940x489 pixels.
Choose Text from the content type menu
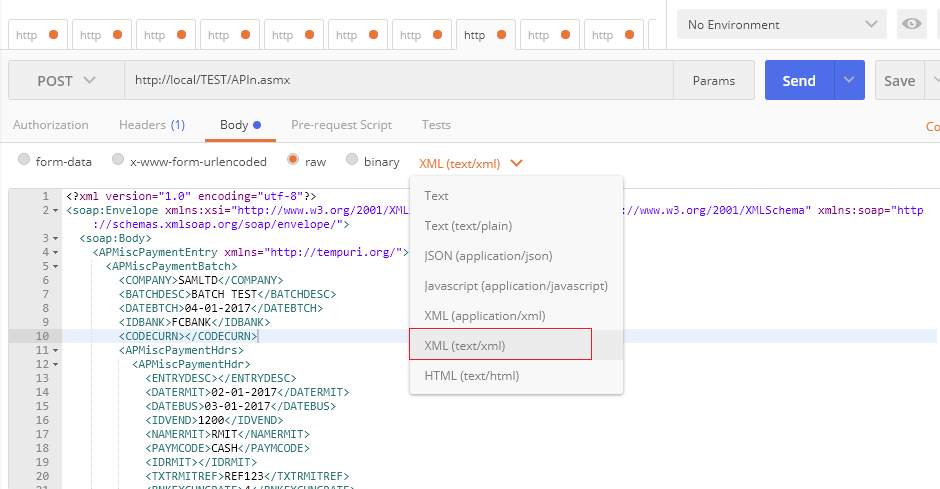tap(516, 195)
